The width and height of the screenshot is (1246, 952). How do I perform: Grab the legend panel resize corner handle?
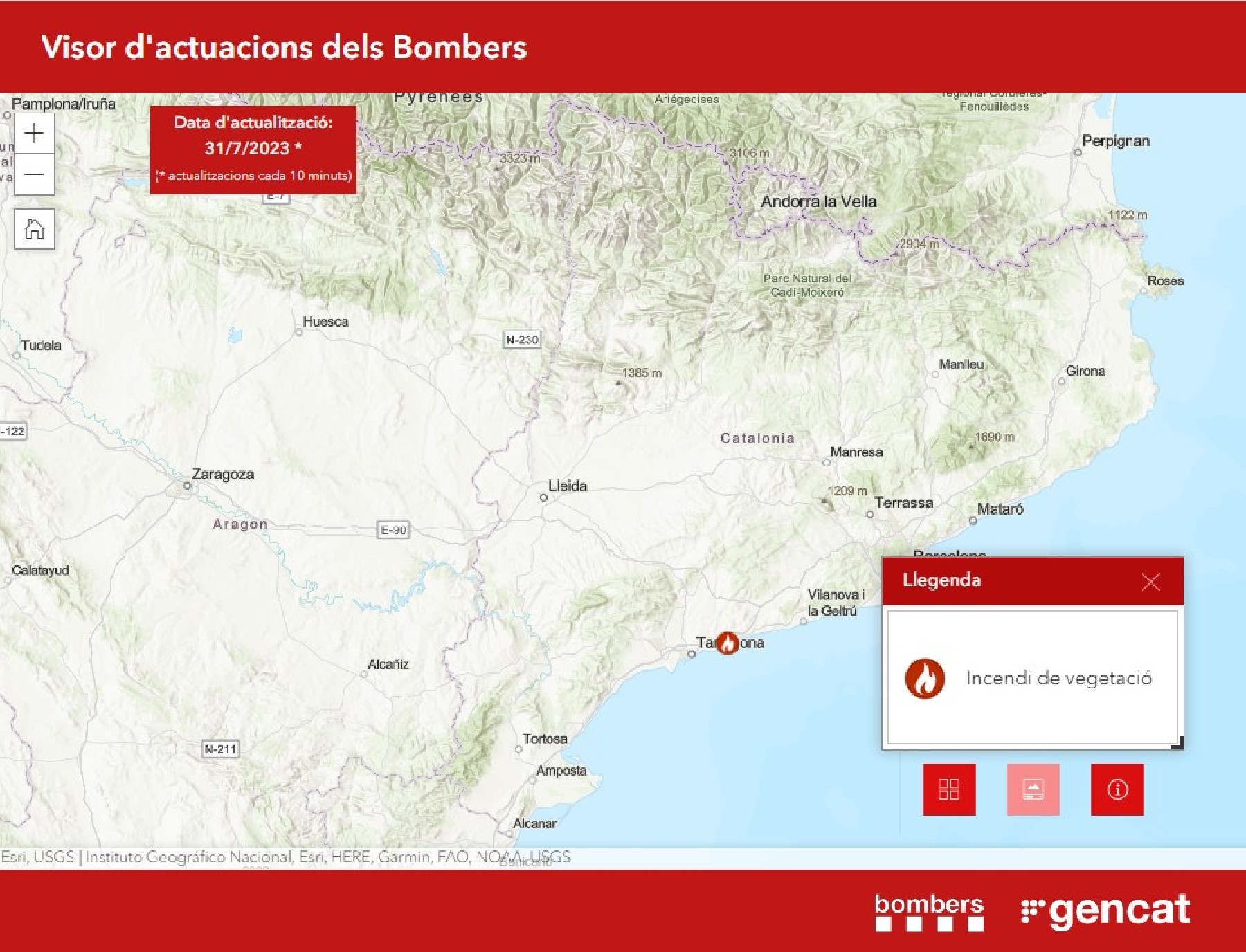[x=1177, y=743]
